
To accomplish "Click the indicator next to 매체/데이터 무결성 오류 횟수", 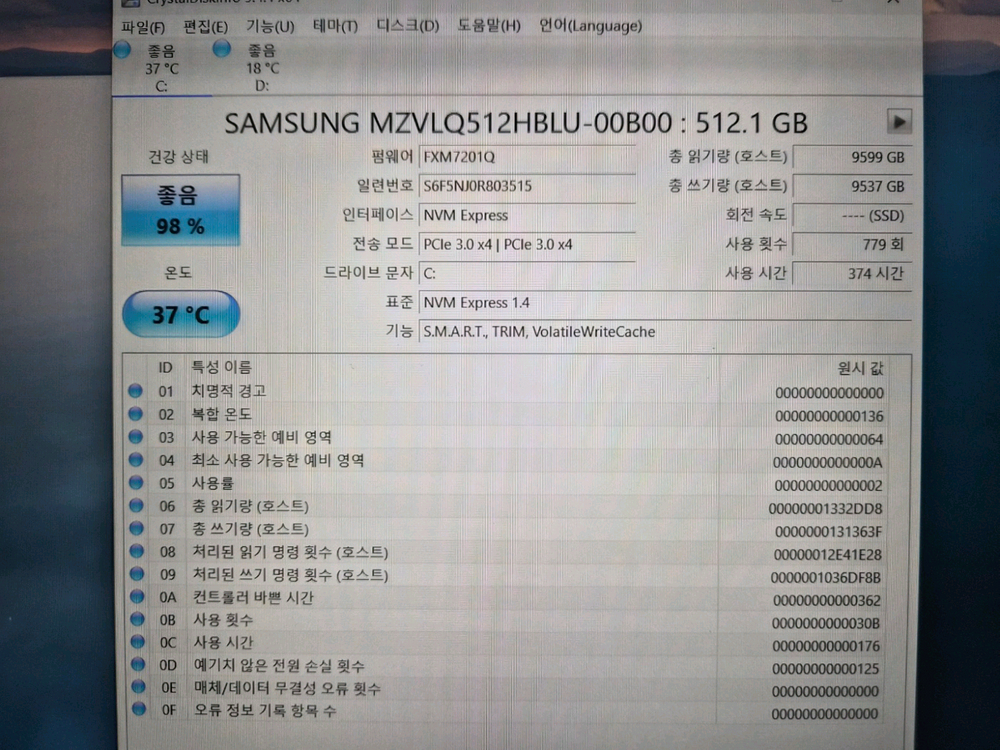I will [135, 689].
